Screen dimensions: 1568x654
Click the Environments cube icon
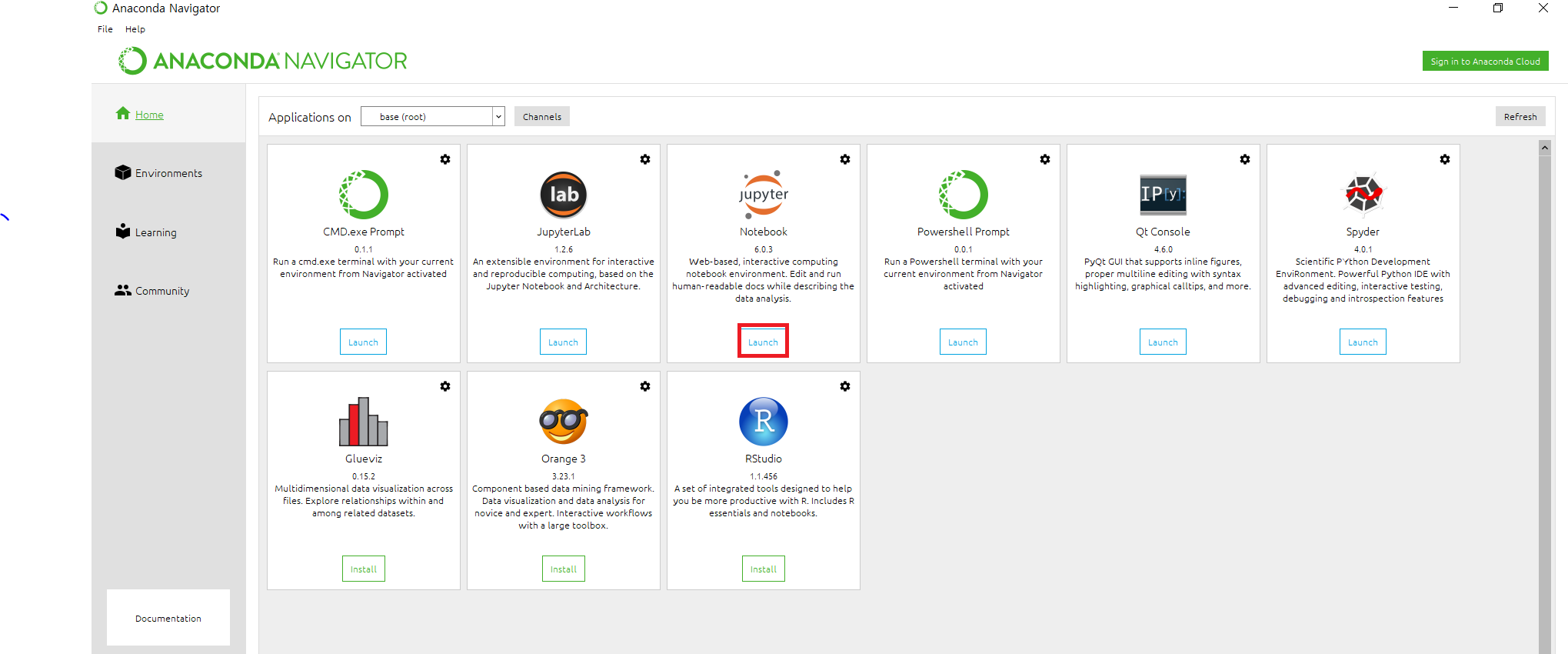click(x=123, y=172)
